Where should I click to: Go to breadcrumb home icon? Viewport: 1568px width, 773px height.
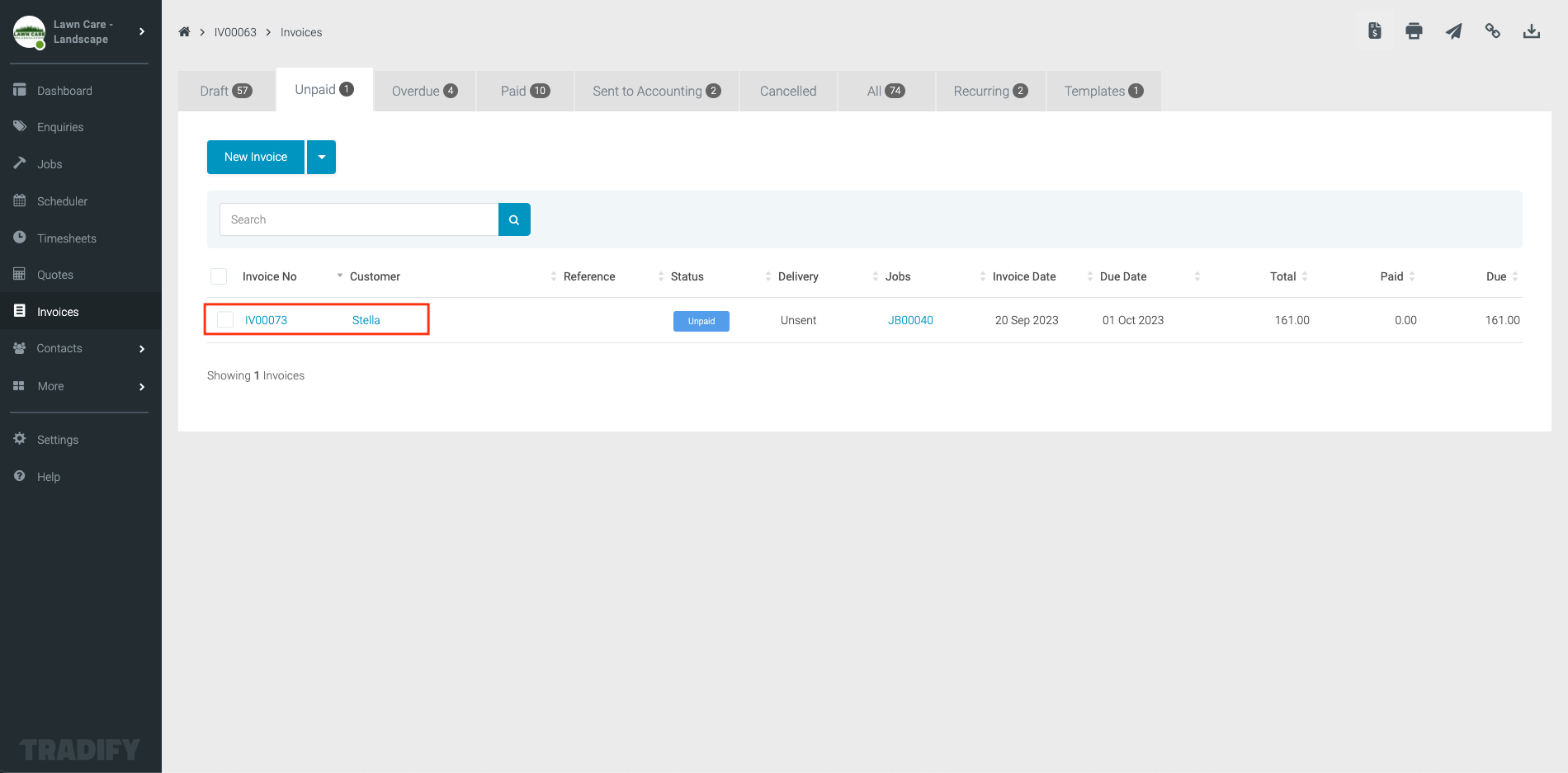point(184,31)
